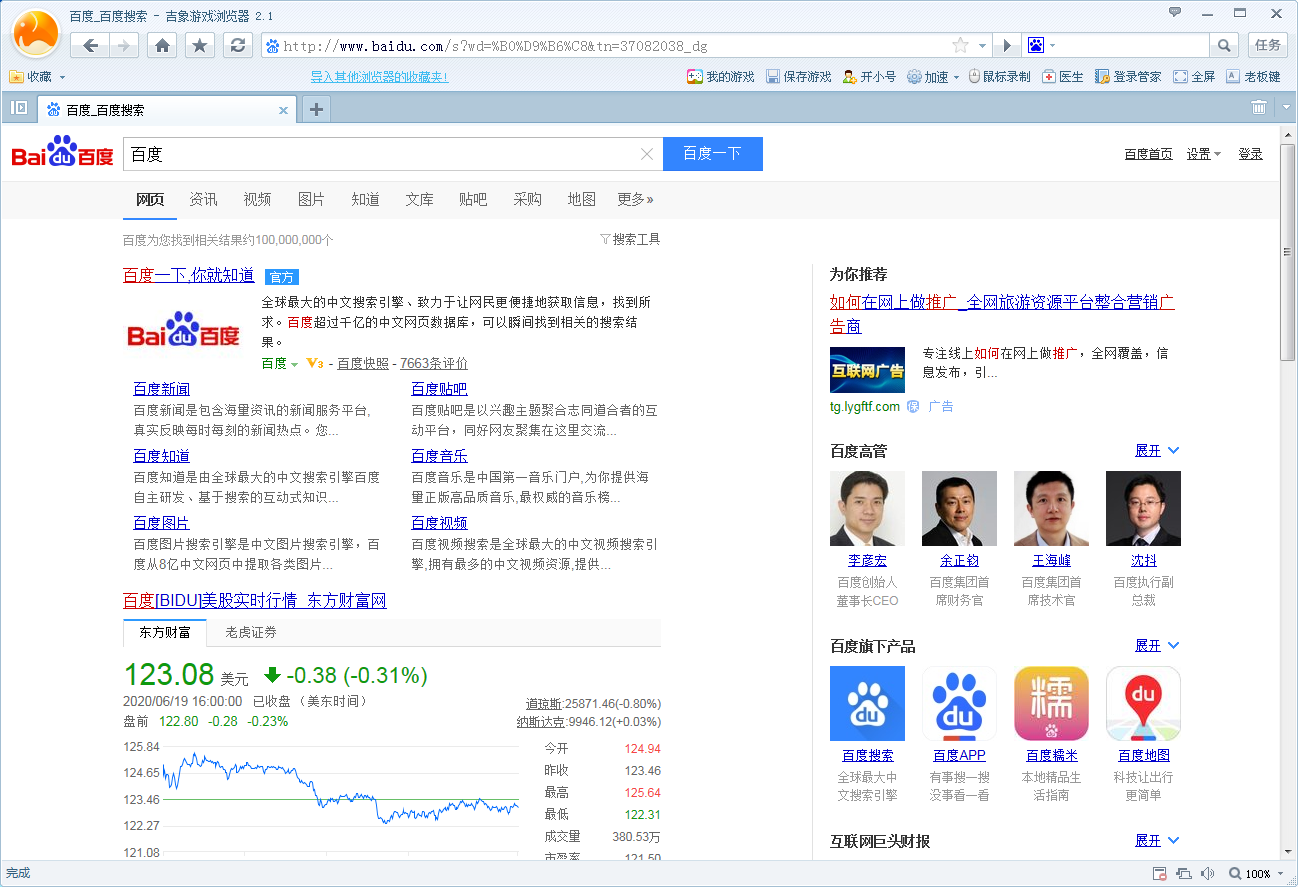1298x887 pixels.
Task: Click the browser back arrow button
Action: (x=89, y=45)
